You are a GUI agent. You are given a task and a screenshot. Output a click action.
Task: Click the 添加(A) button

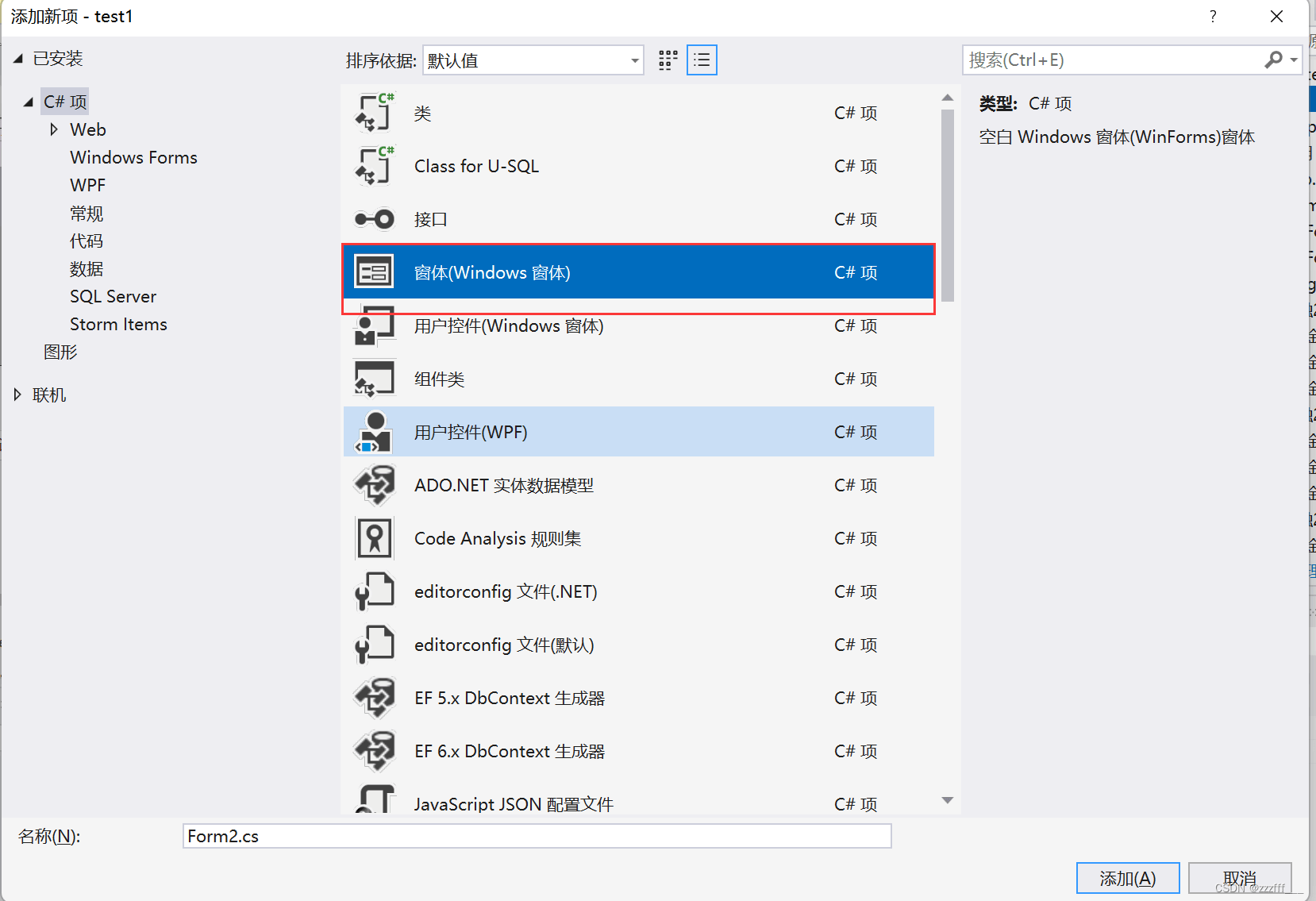[x=1128, y=878]
